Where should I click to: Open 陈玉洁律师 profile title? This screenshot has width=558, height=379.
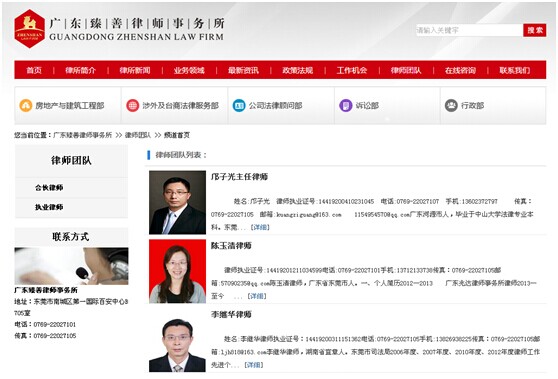[x=231, y=246]
